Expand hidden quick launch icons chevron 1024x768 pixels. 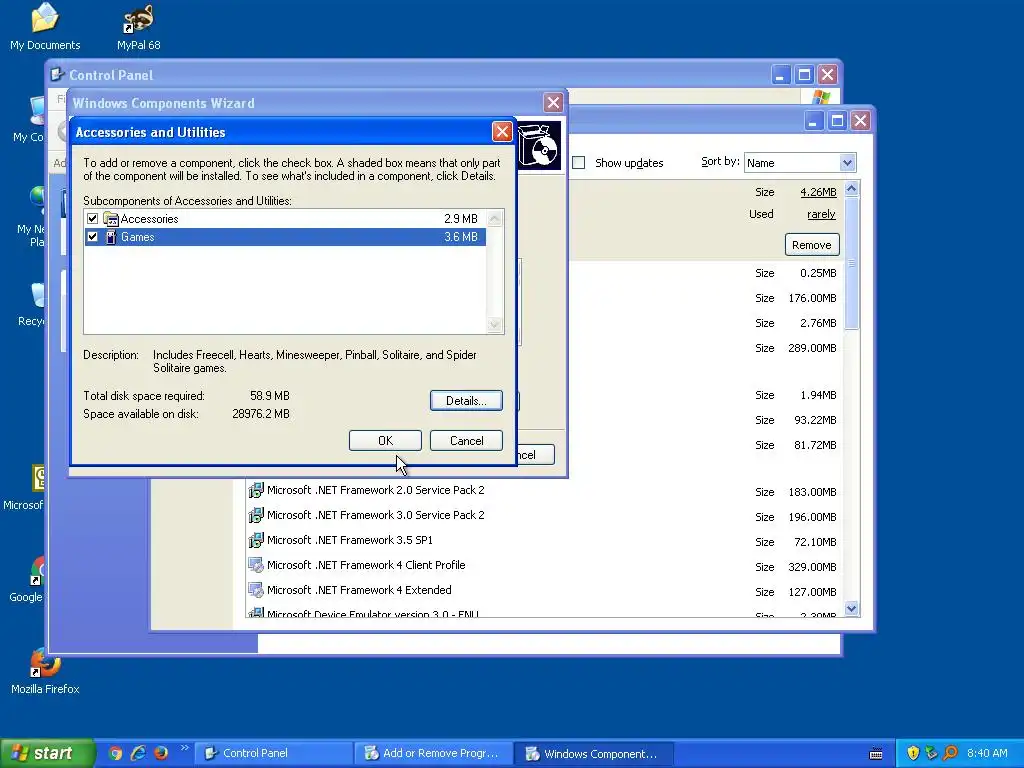point(184,748)
